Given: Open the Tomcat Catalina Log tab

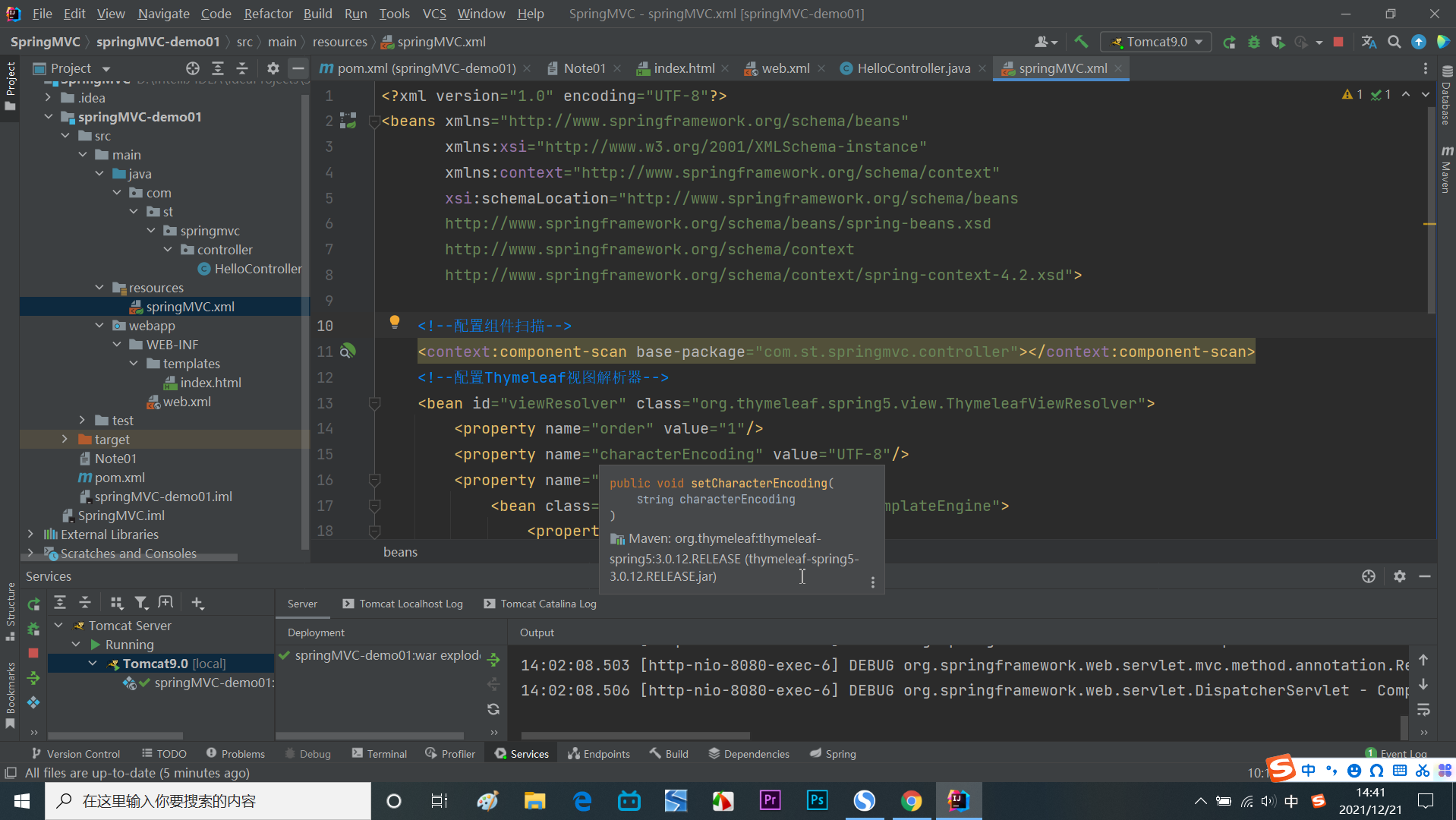Looking at the screenshot, I should pos(548,604).
